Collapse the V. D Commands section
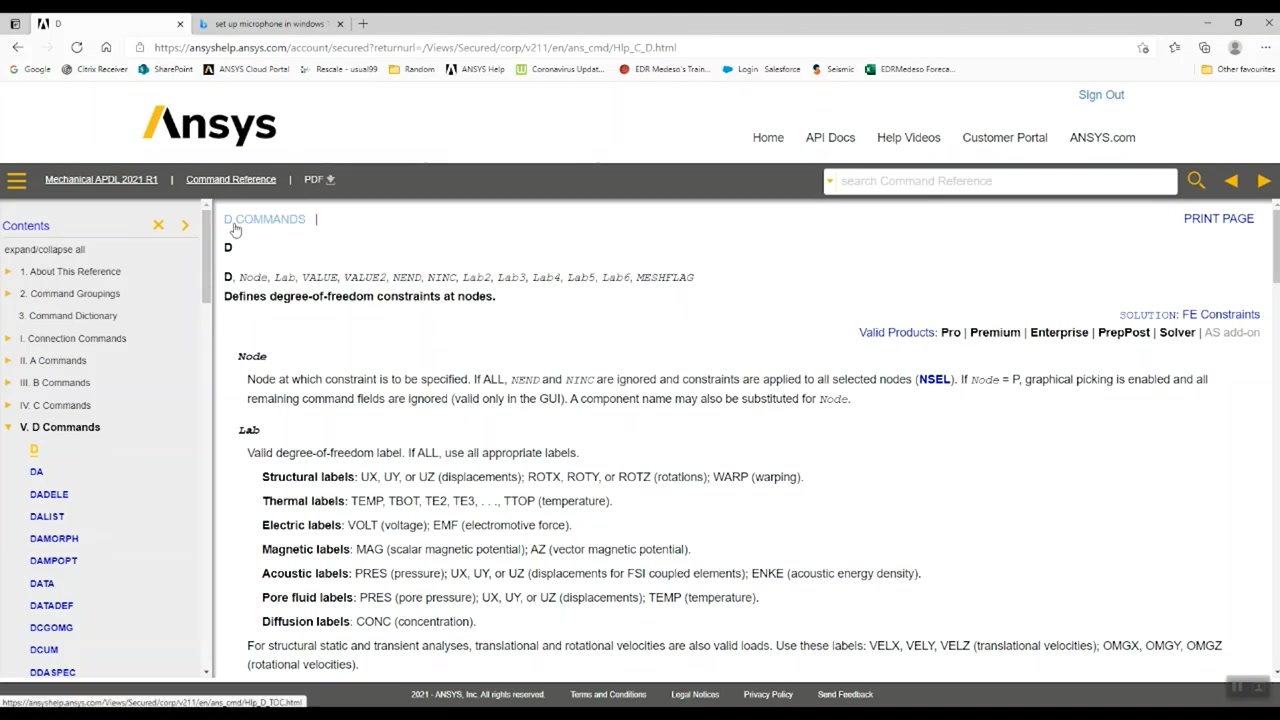This screenshot has width=1280, height=720. click(x=9, y=427)
